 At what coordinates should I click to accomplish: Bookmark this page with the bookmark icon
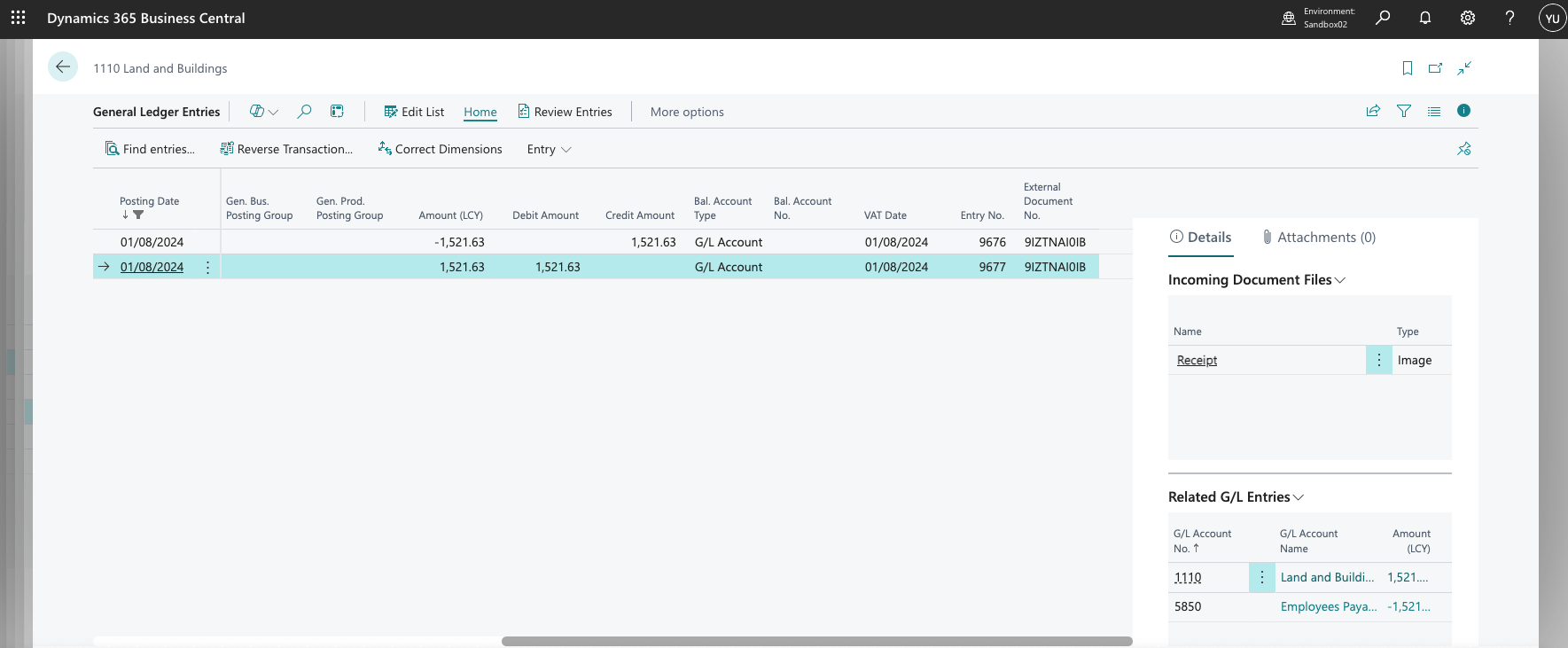coord(1408,68)
